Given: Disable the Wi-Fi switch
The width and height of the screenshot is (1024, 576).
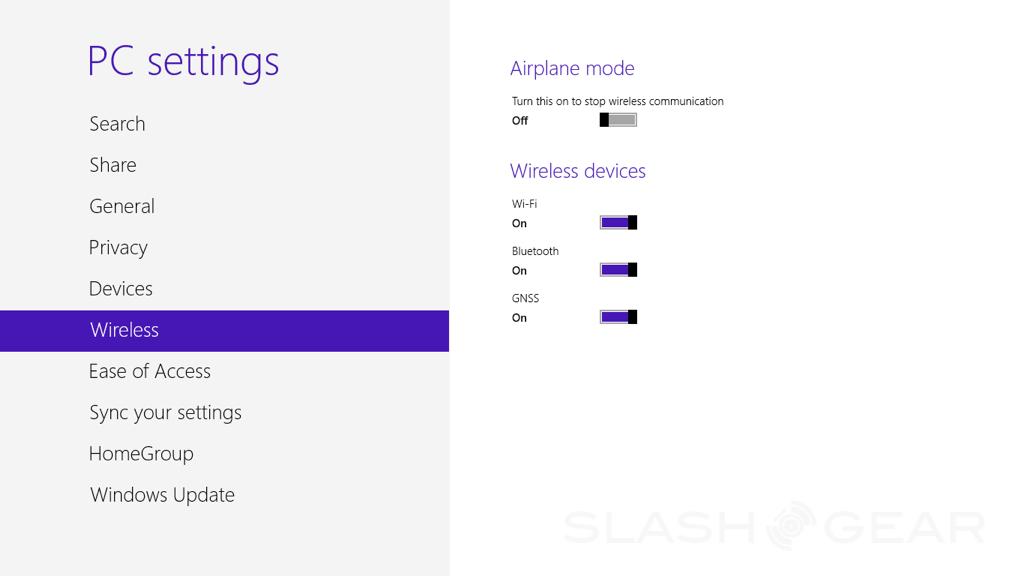Looking at the screenshot, I should 618,223.
